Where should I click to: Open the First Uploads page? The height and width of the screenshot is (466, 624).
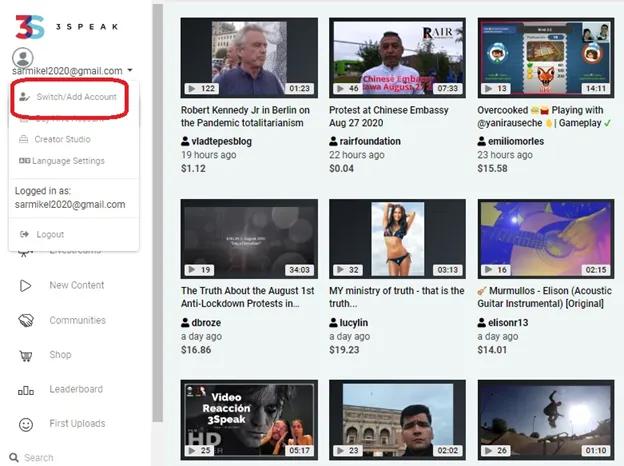pyautogui.click(x=77, y=423)
